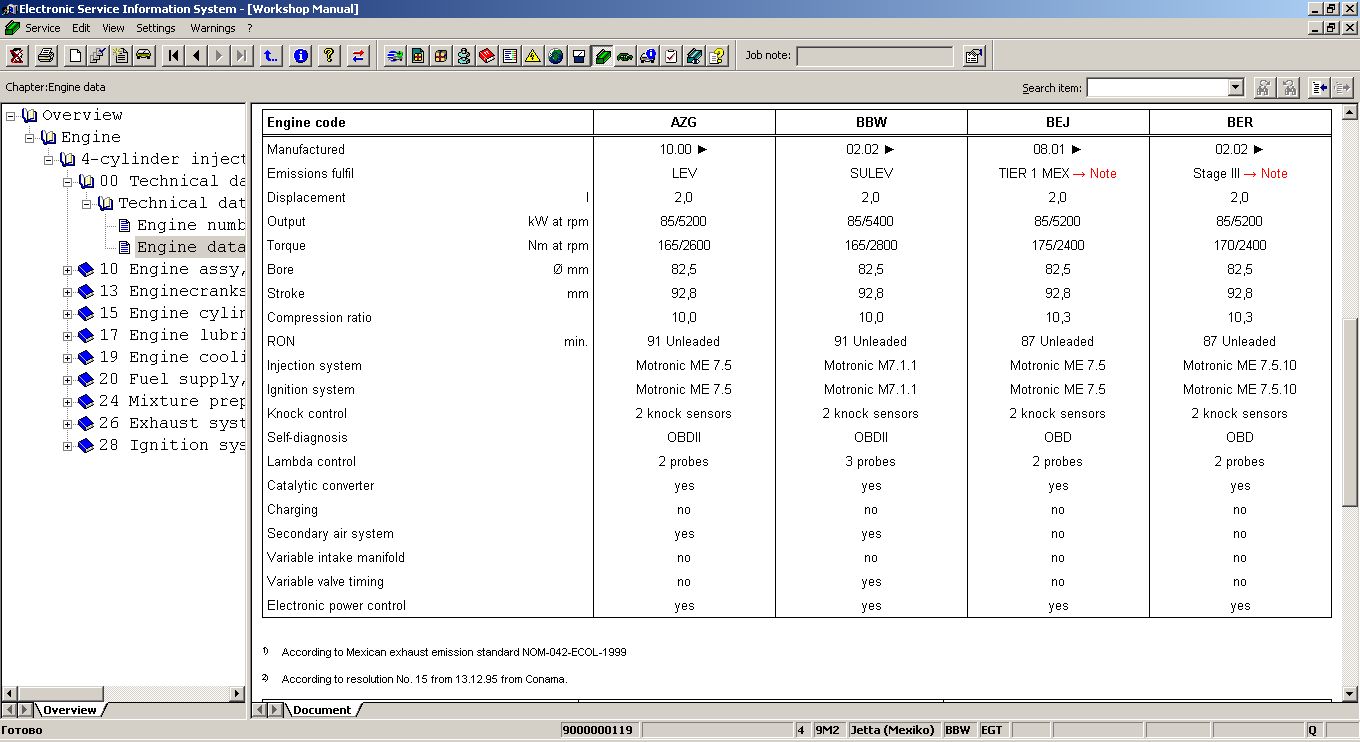Select the Document tab at bottom
1360x742 pixels.
[322, 710]
